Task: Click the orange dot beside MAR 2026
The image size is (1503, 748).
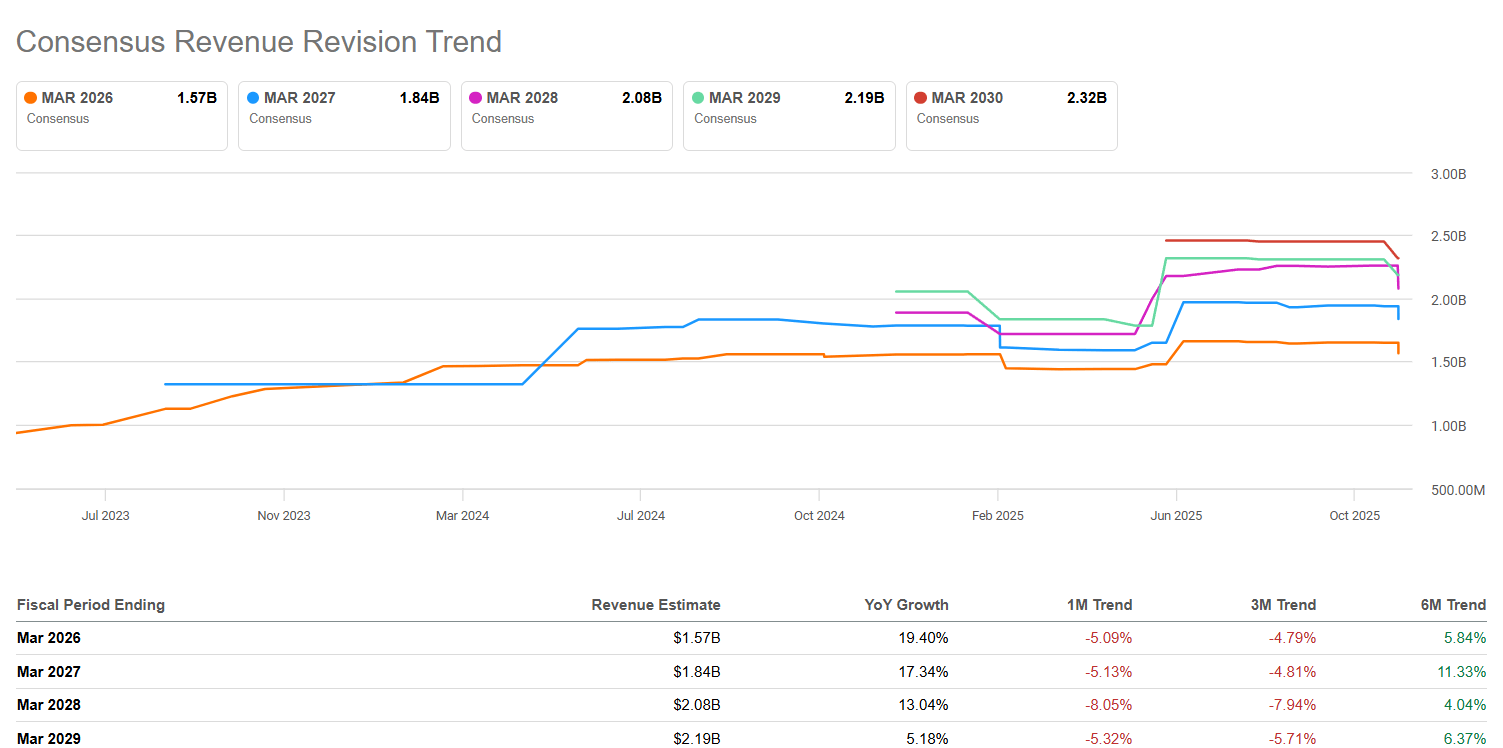Action: click(30, 98)
